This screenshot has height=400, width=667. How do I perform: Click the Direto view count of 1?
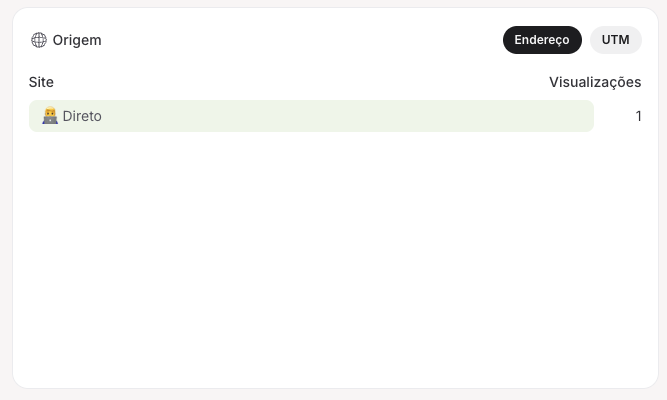pyautogui.click(x=638, y=116)
